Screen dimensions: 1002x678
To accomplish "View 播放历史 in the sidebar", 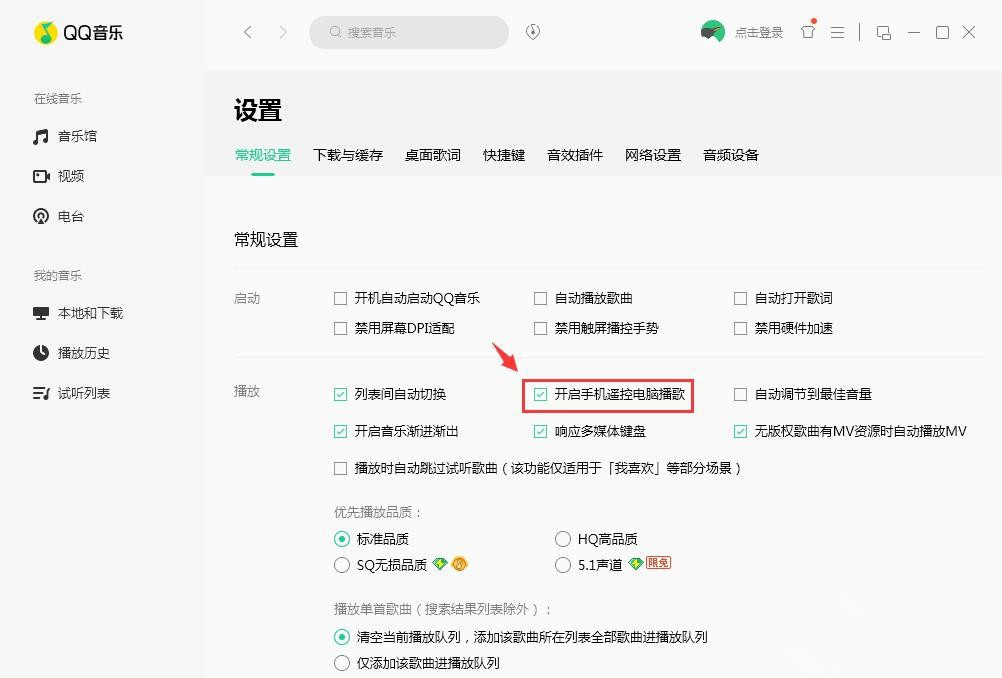I will tap(82, 353).
